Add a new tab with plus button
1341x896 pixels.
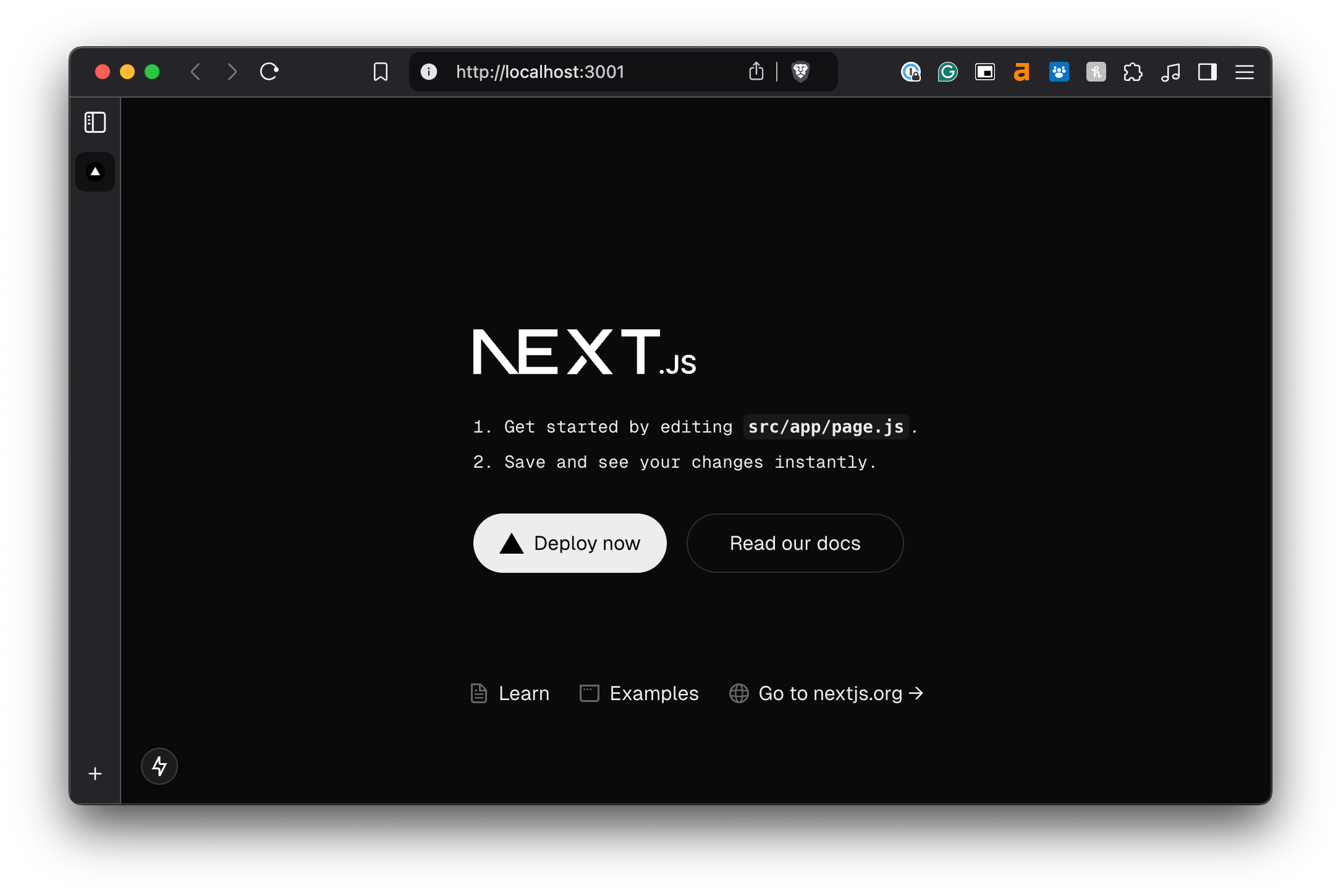pyautogui.click(x=95, y=774)
